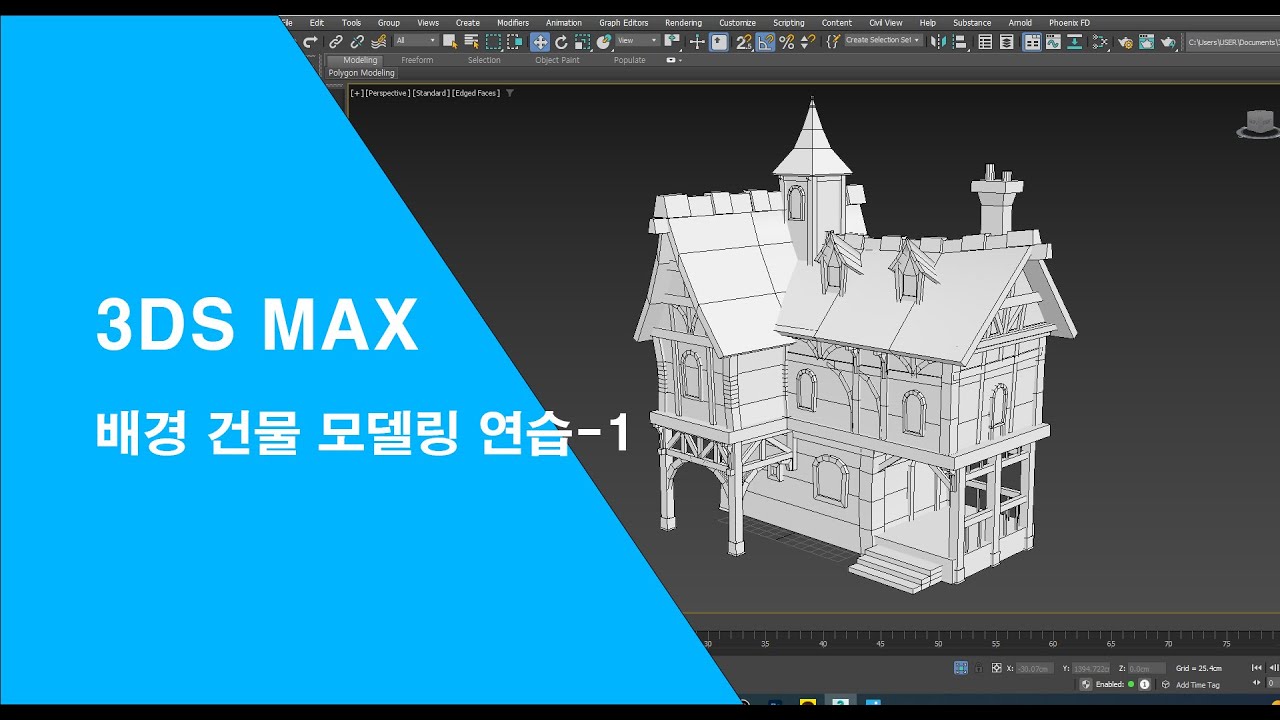The image size is (1280, 720).
Task: Activate the Select and Scale tool
Action: tap(583, 42)
